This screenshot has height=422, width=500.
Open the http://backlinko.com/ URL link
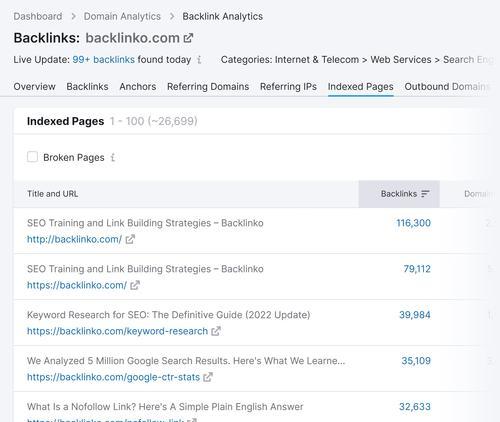(74, 239)
